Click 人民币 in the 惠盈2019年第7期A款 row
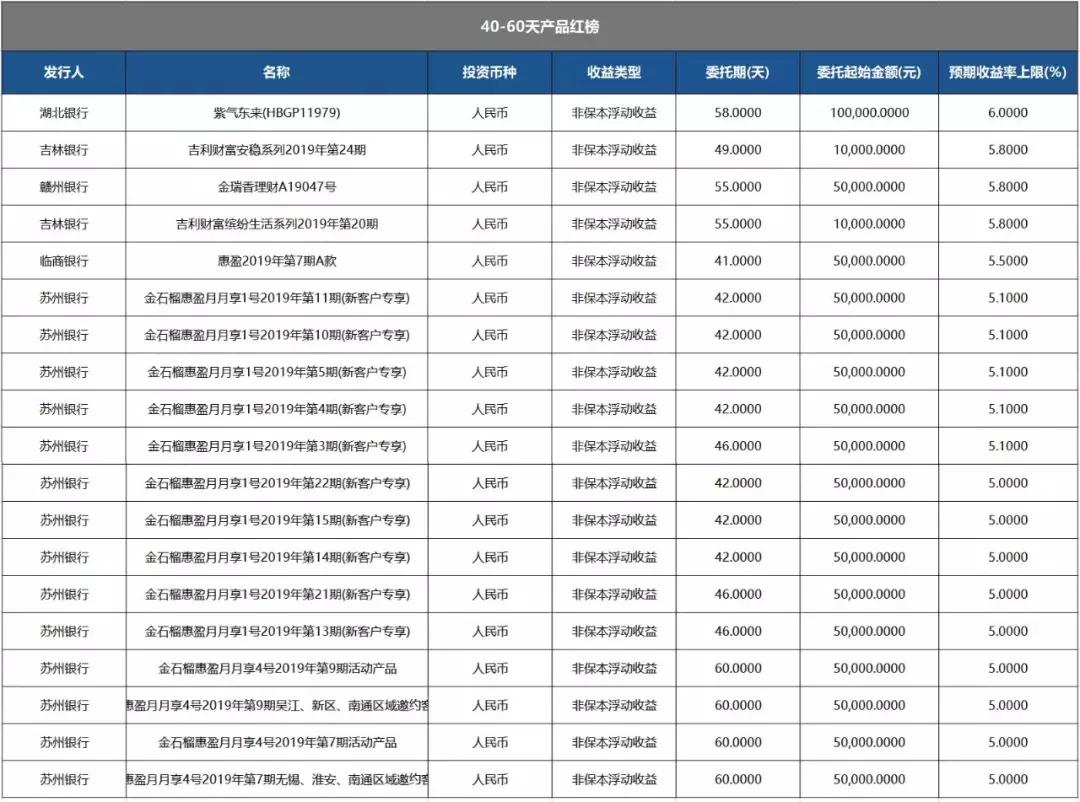 tap(490, 261)
